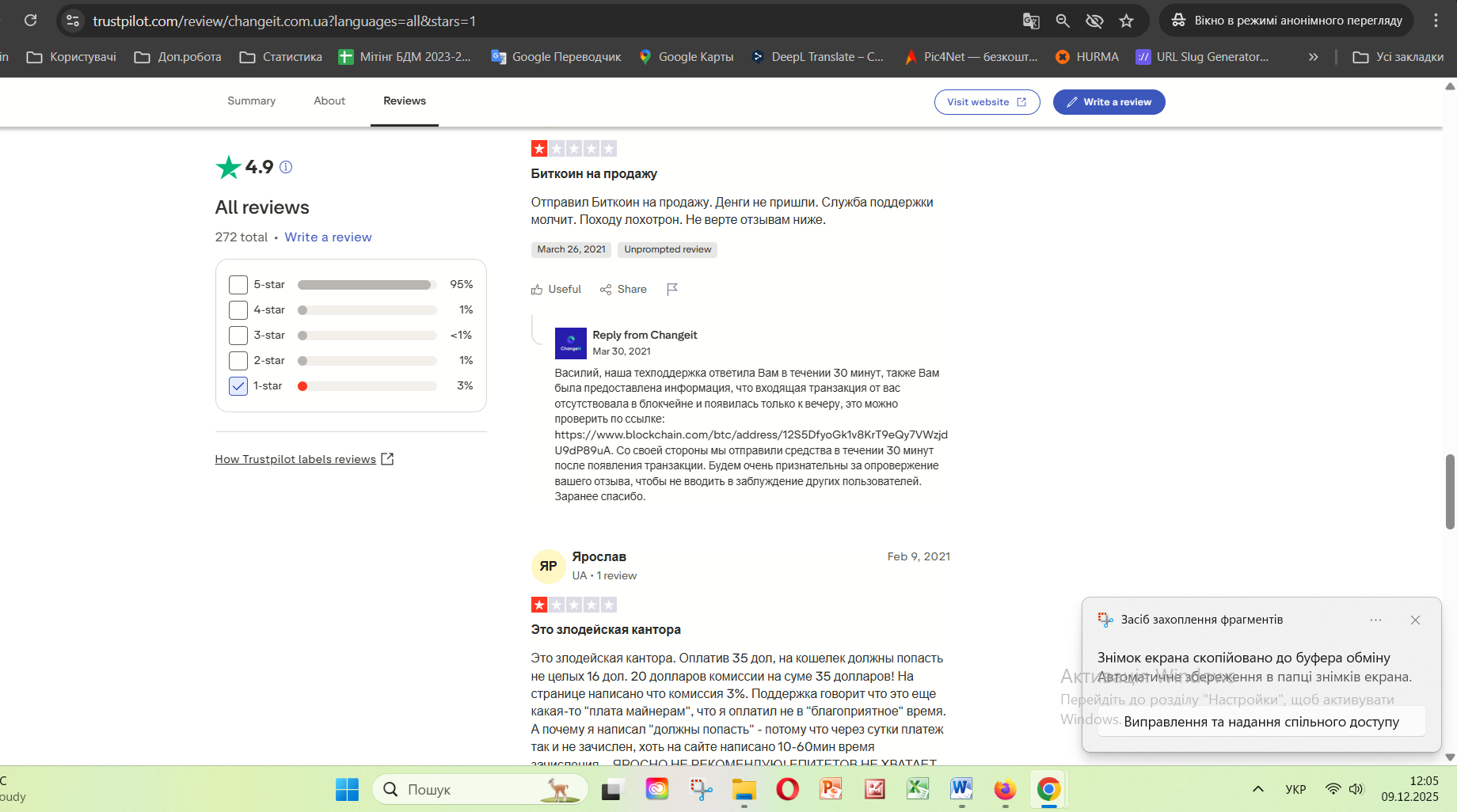Open the ЯР avatar of reviewer Ярослав
Image resolution: width=1457 pixels, height=812 pixels.
click(x=548, y=566)
